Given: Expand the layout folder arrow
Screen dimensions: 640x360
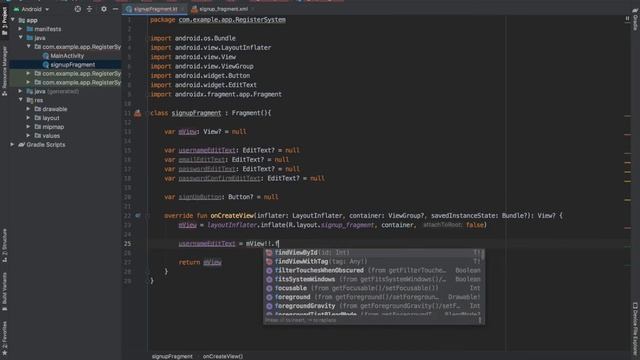Looking at the screenshot, I should (x=29, y=118).
